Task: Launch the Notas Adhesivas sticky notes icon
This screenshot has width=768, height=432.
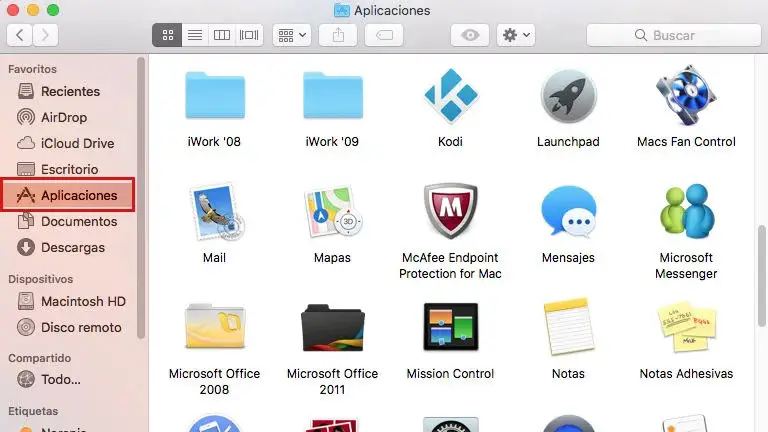Action: pos(686,327)
